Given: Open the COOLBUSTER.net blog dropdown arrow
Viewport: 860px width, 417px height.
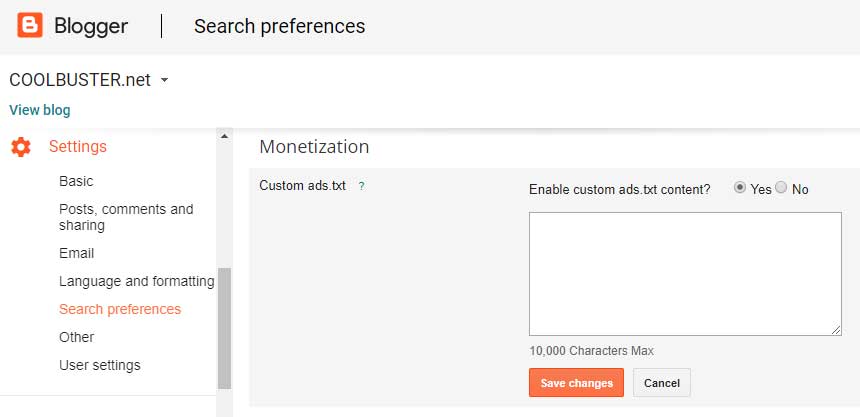Looking at the screenshot, I should pyautogui.click(x=164, y=80).
